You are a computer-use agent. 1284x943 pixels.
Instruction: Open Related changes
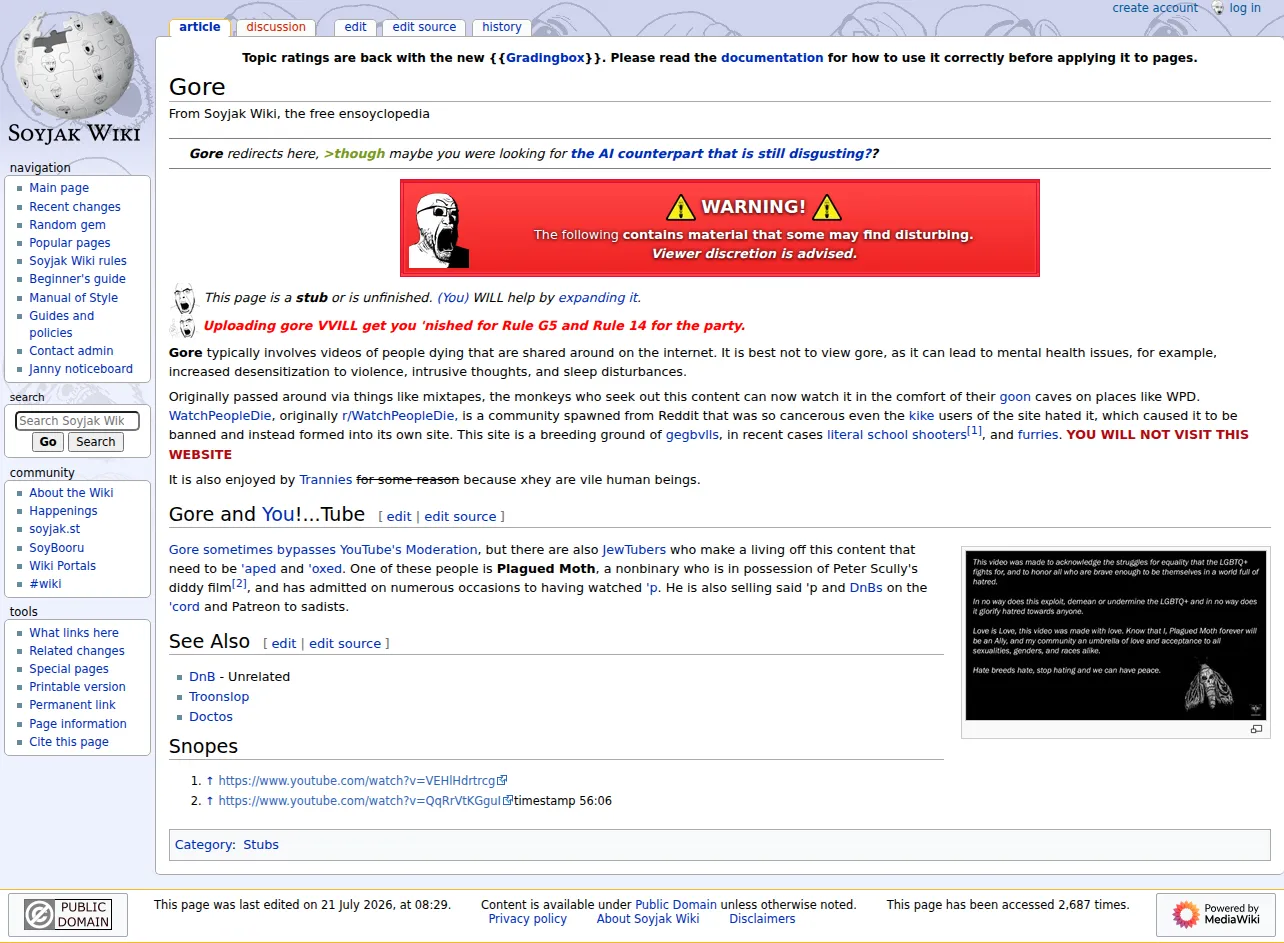(x=77, y=651)
